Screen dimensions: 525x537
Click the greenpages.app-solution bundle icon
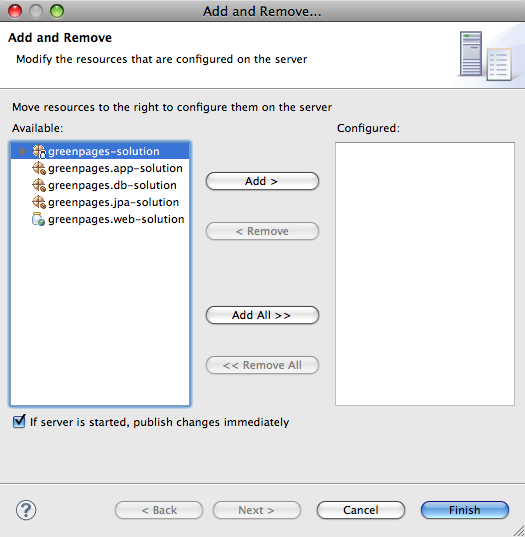(39, 168)
